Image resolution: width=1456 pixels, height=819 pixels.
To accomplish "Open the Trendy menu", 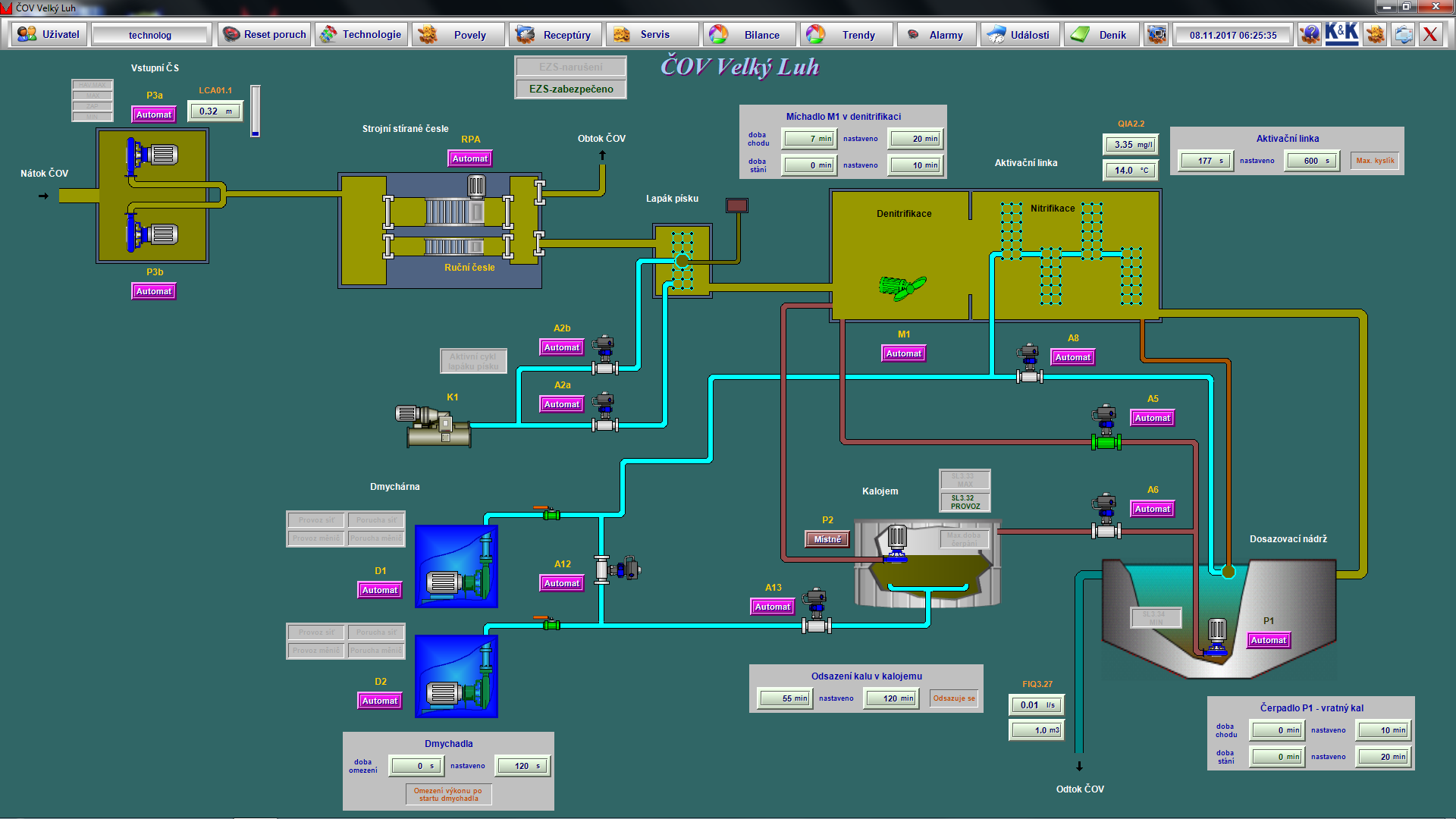I will tap(846, 35).
